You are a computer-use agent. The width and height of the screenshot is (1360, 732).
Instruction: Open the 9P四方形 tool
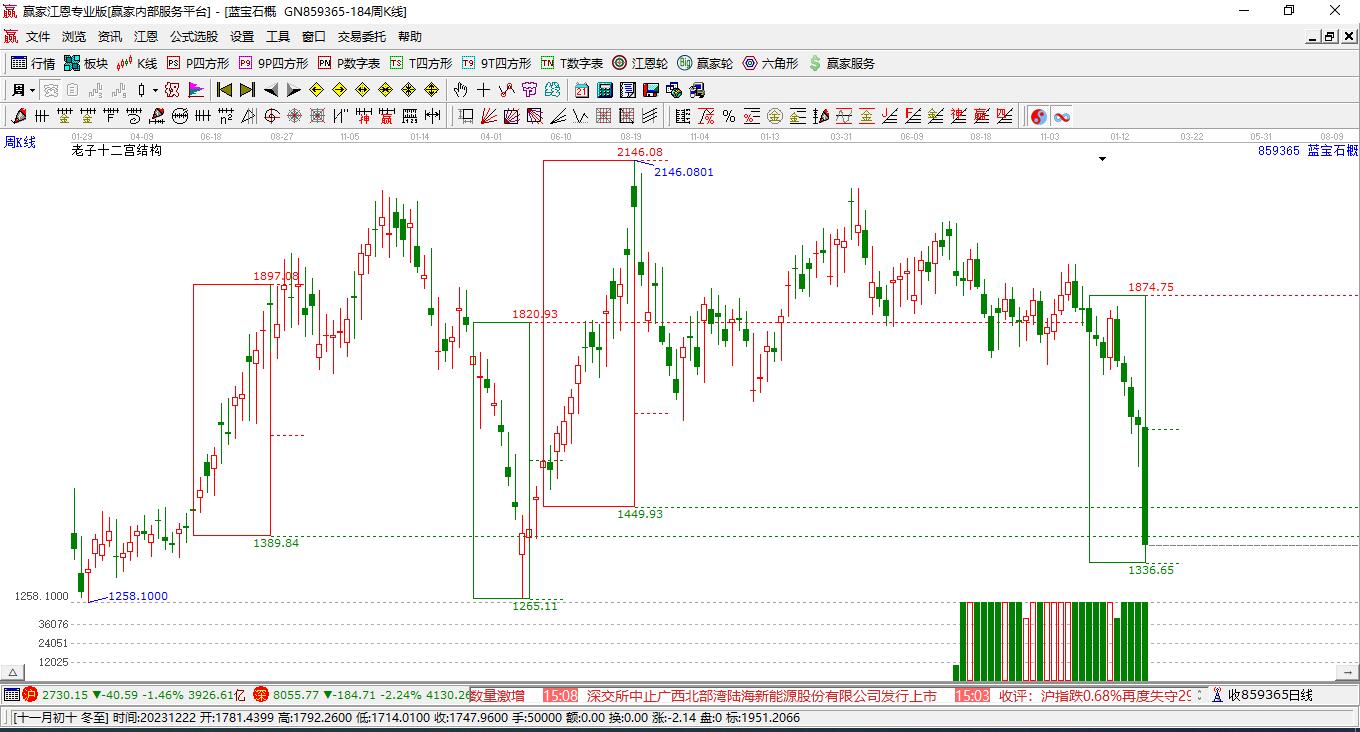coord(272,63)
